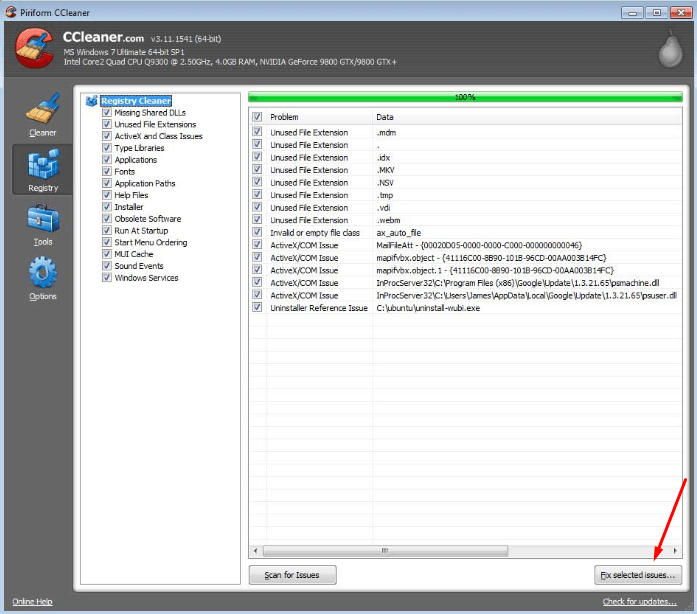The width and height of the screenshot is (697, 614).
Task: Select the psuser.dll InProcServer32 row
Action: [465, 295]
